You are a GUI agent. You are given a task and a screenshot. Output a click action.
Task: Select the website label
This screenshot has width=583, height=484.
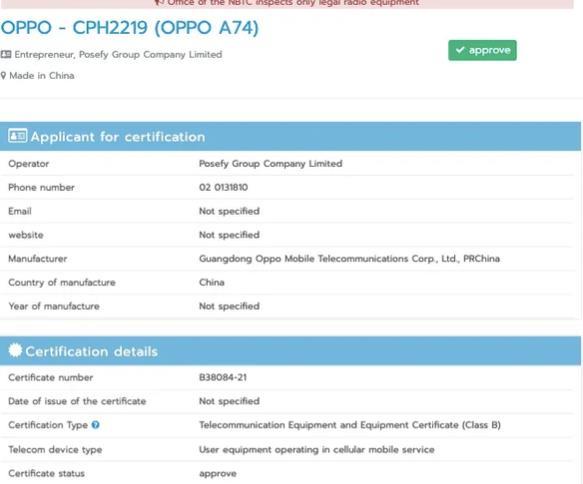click(26, 235)
